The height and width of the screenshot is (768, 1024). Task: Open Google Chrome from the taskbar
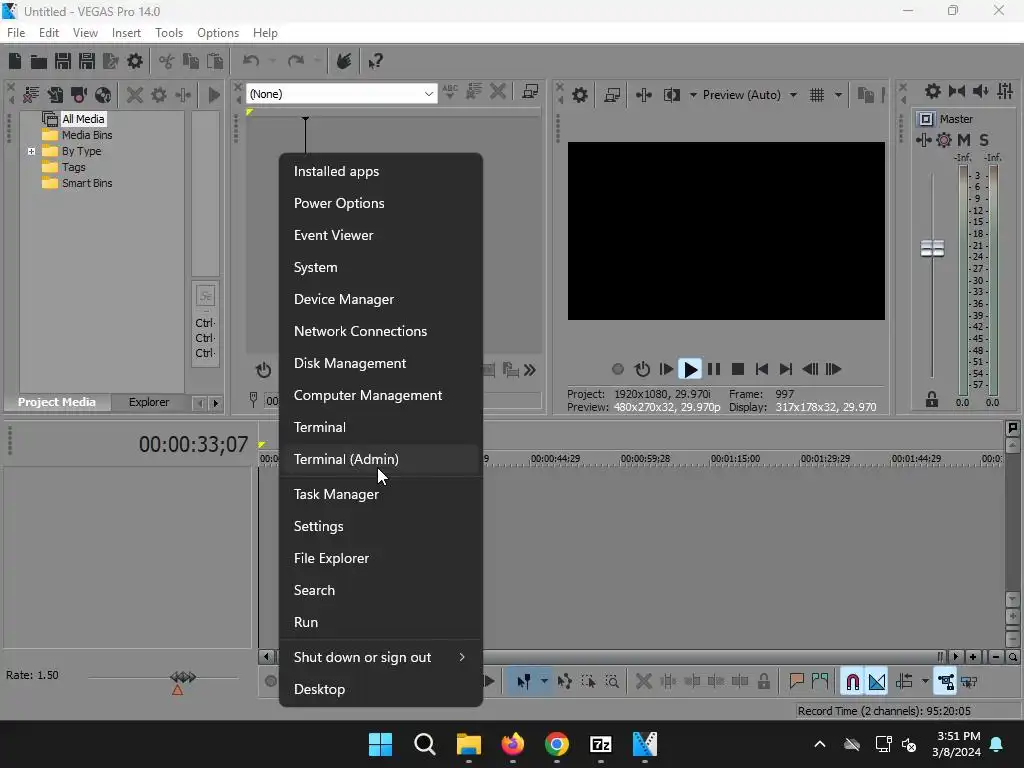(556, 744)
